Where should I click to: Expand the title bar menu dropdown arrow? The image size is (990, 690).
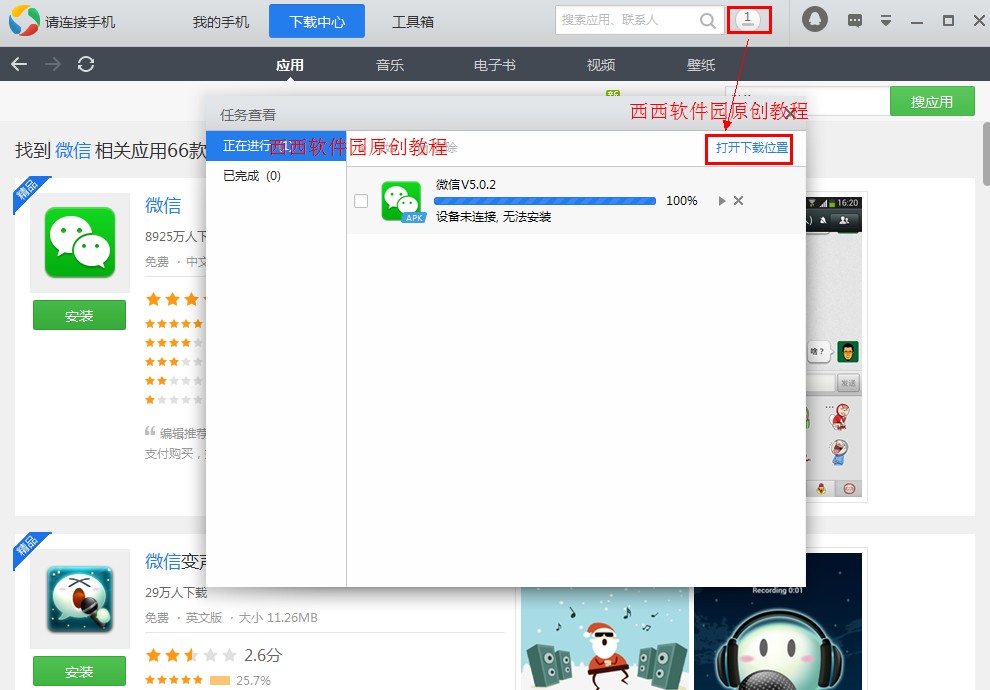tap(886, 21)
